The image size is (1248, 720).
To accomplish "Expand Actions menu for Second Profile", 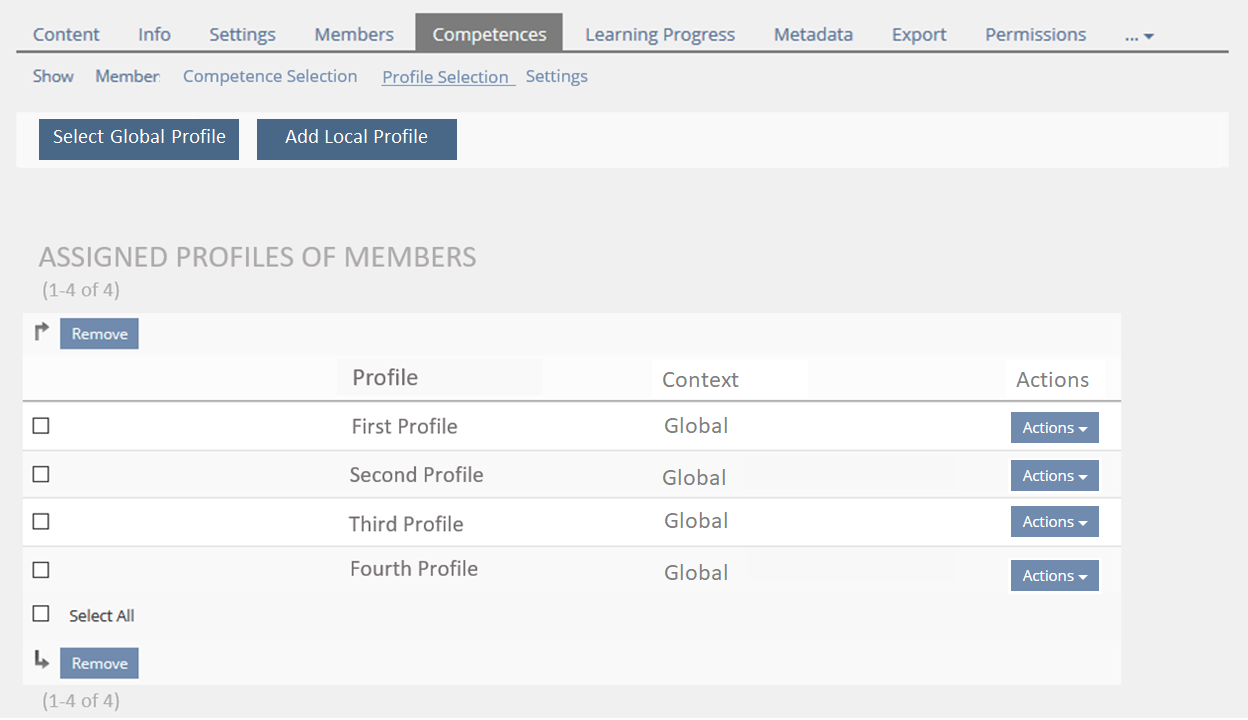I will click(x=1054, y=476).
